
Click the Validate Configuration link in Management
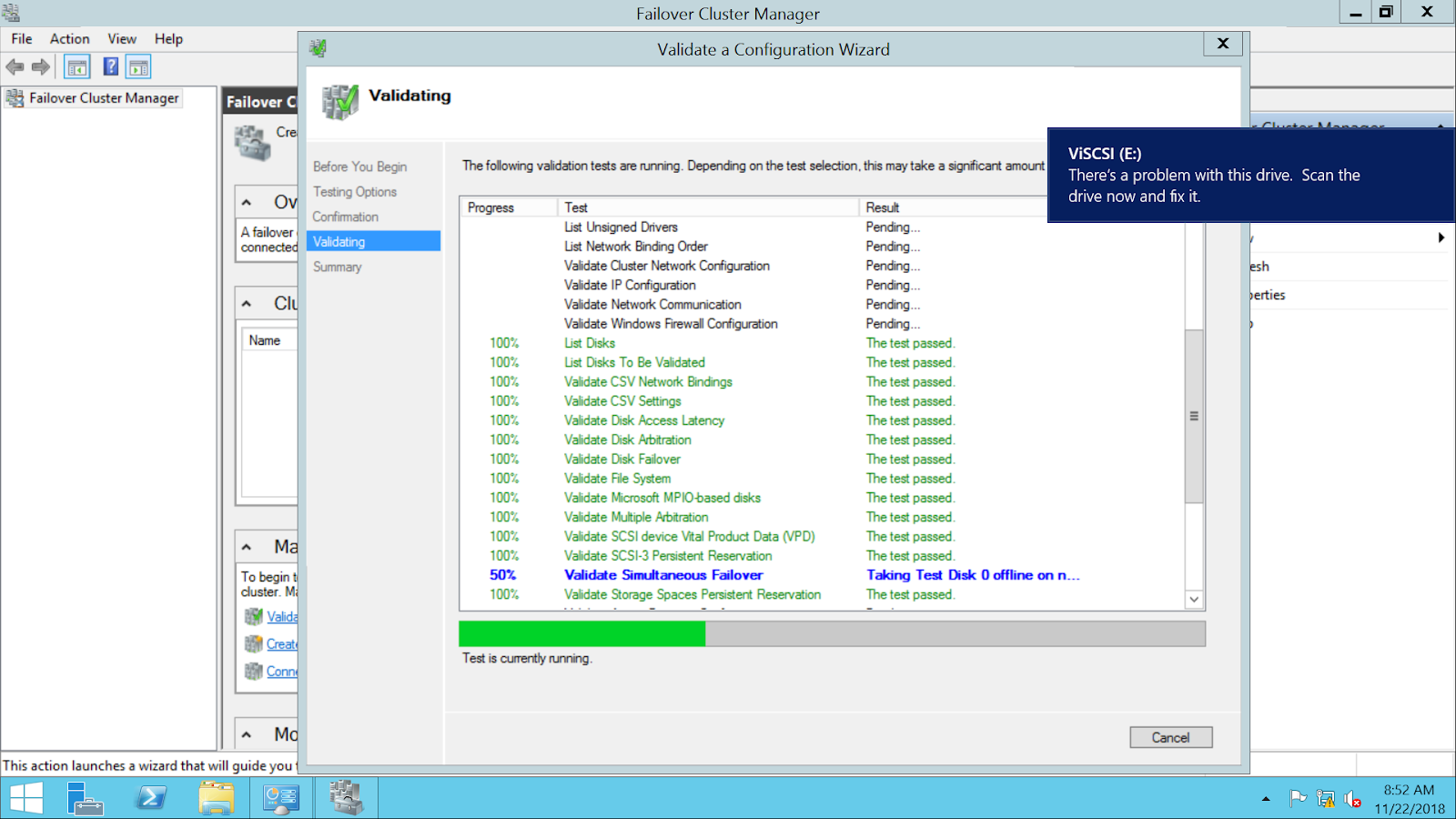282,617
